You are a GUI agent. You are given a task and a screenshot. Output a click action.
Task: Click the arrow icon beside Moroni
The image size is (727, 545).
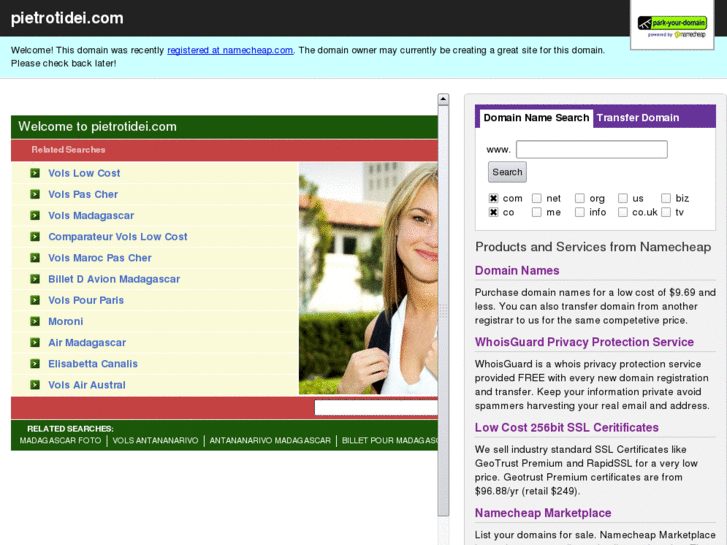point(35,321)
